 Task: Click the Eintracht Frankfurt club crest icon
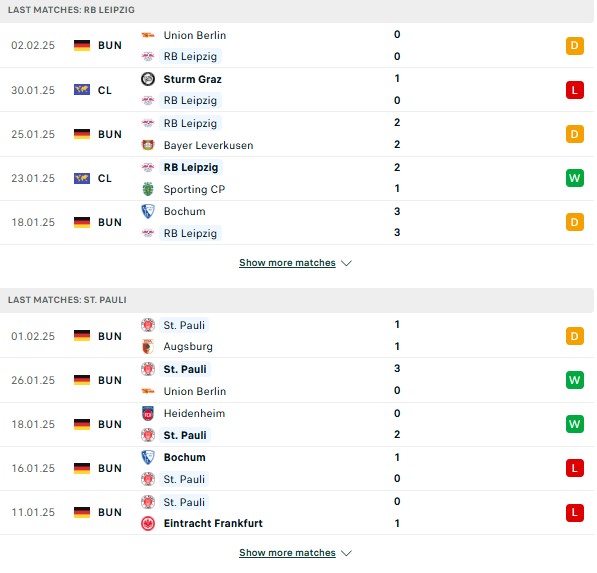click(148, 524)
